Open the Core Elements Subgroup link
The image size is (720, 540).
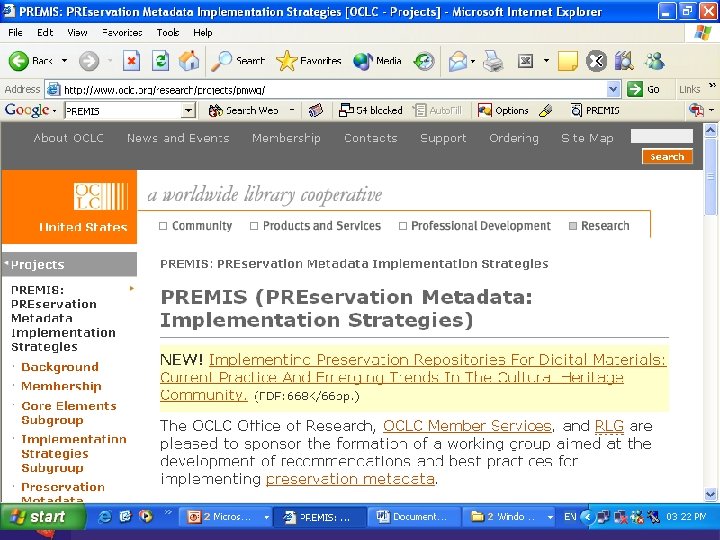(69, 413)
